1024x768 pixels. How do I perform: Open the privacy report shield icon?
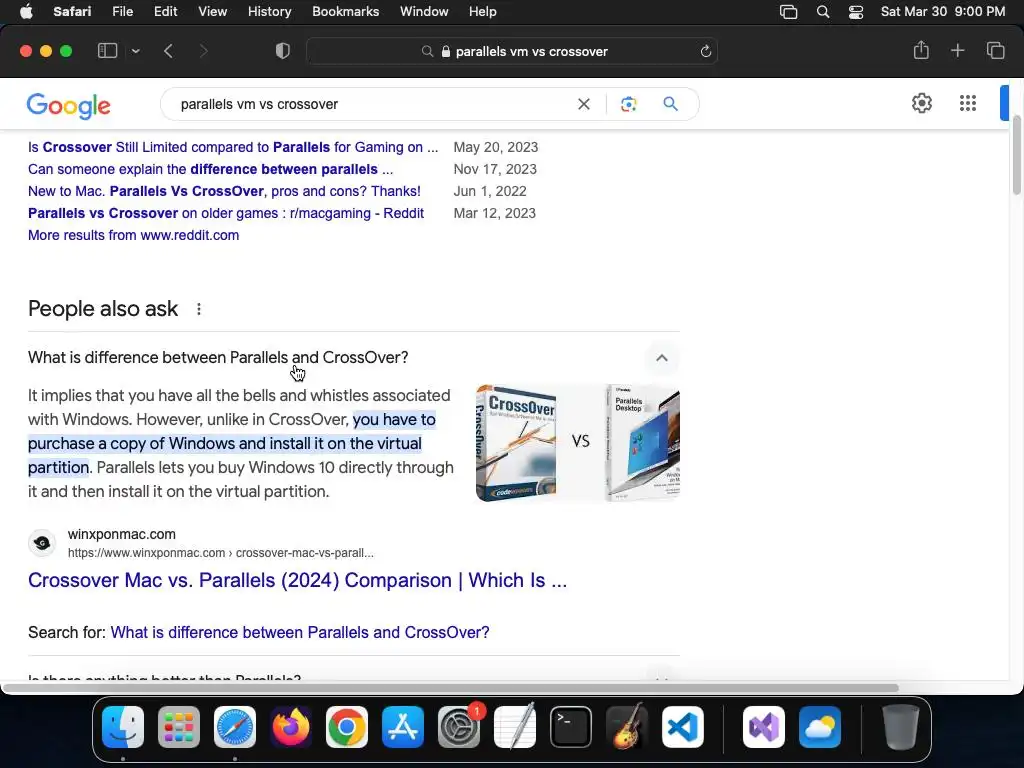[283, 51]
